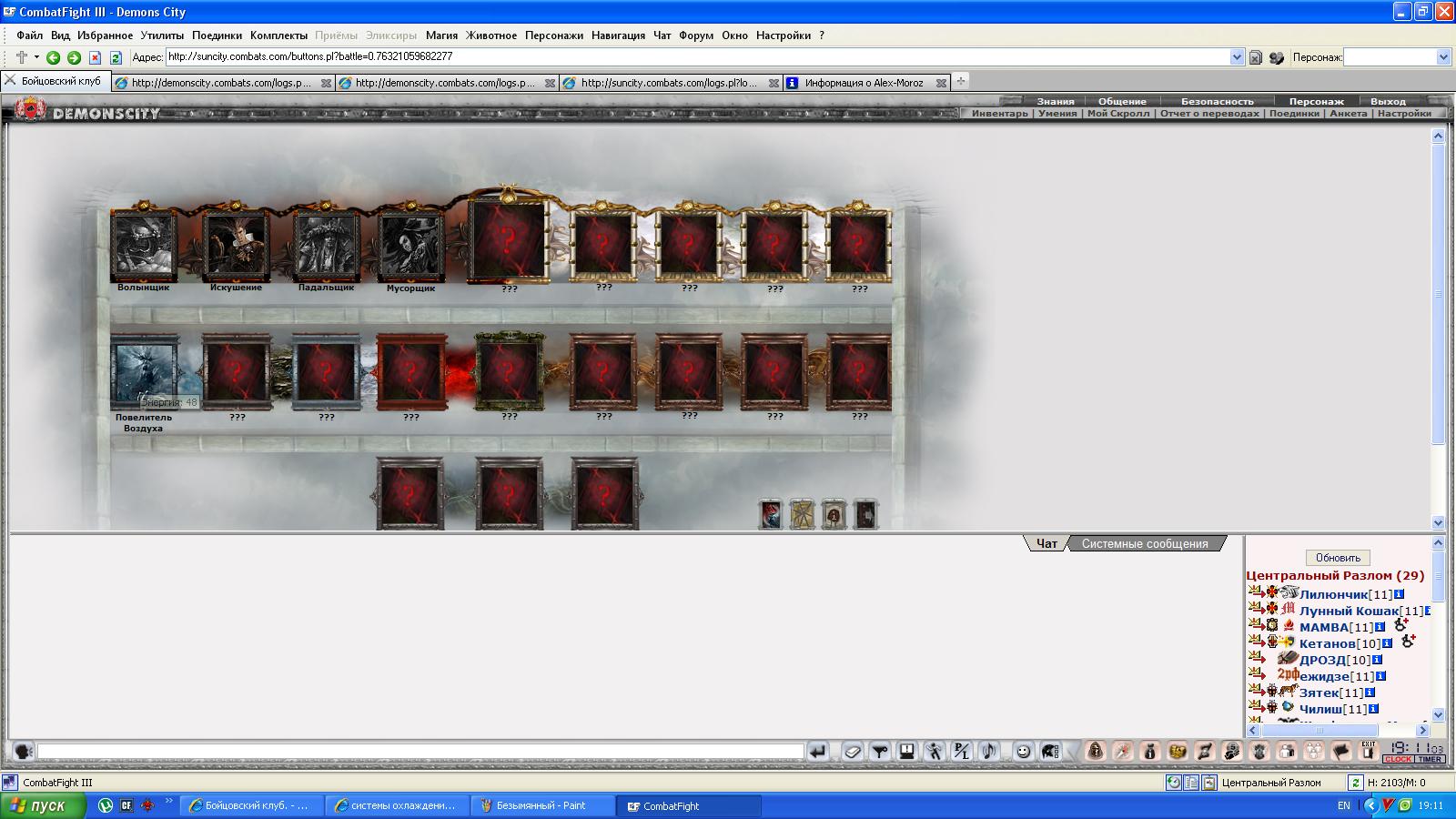Open the Безопасность section

click(x=1218, y=101)
